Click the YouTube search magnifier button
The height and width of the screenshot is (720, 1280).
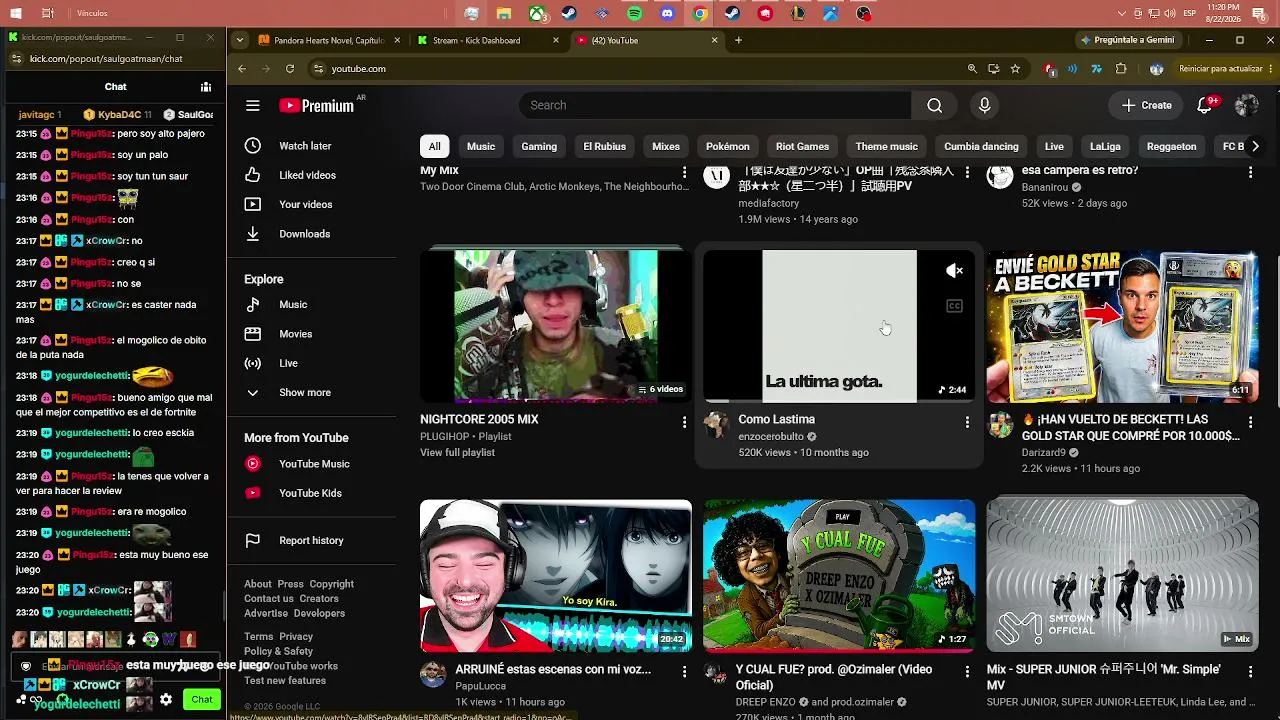click(934, 105)
